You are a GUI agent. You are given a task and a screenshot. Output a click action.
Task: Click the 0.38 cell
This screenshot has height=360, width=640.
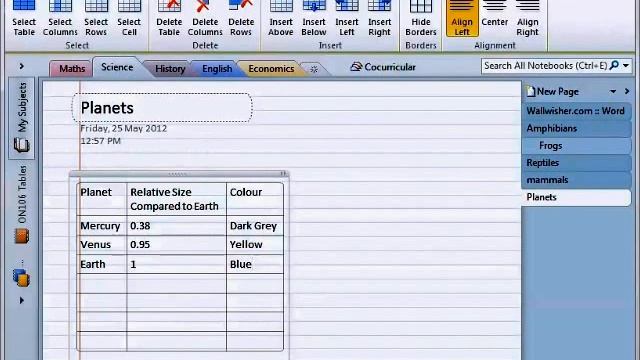click(176, 226)
